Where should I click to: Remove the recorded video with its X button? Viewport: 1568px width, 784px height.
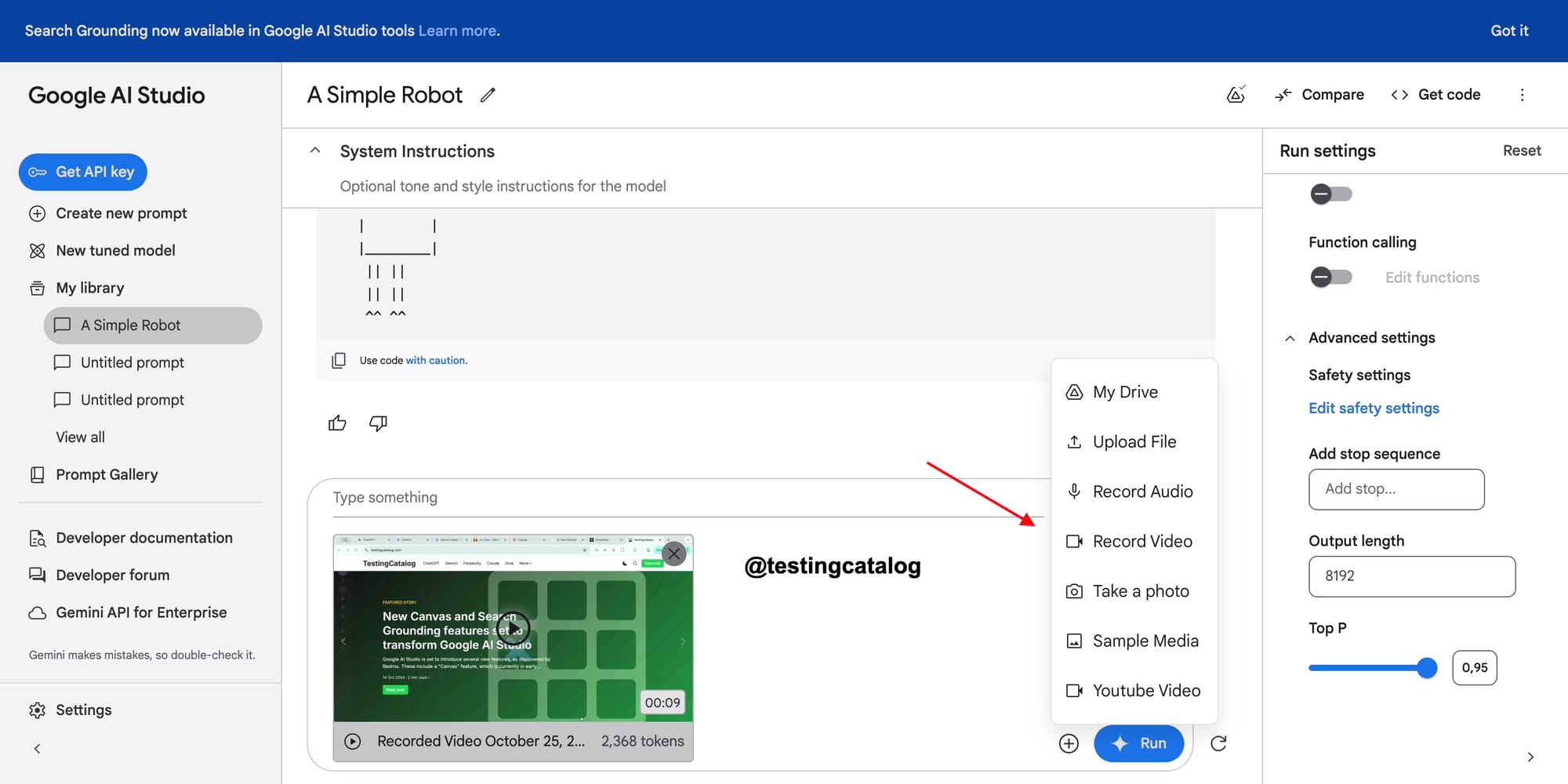click(x=673, y=554)
